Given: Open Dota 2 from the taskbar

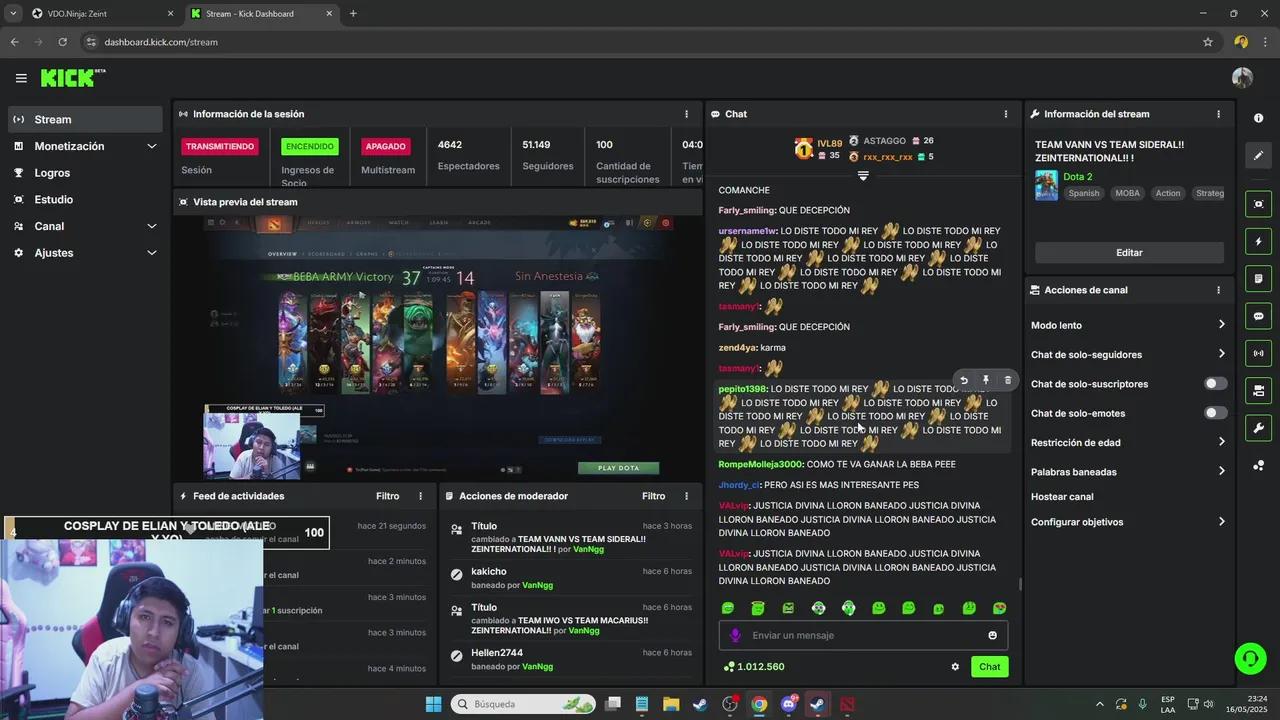Looking at the screenshot, I should 848,704.
